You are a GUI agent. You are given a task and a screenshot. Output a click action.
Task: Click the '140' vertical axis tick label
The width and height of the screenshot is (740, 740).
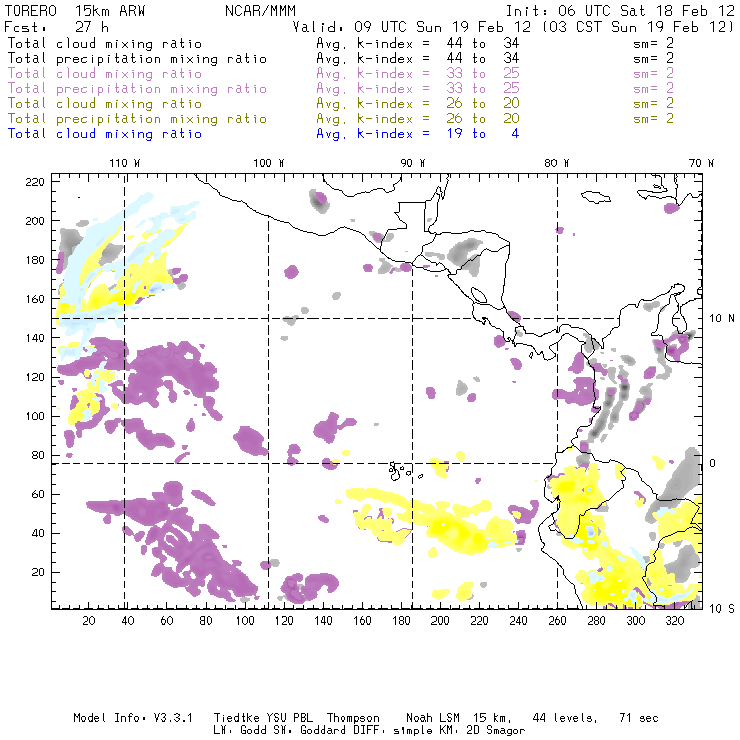coord(35,338)
